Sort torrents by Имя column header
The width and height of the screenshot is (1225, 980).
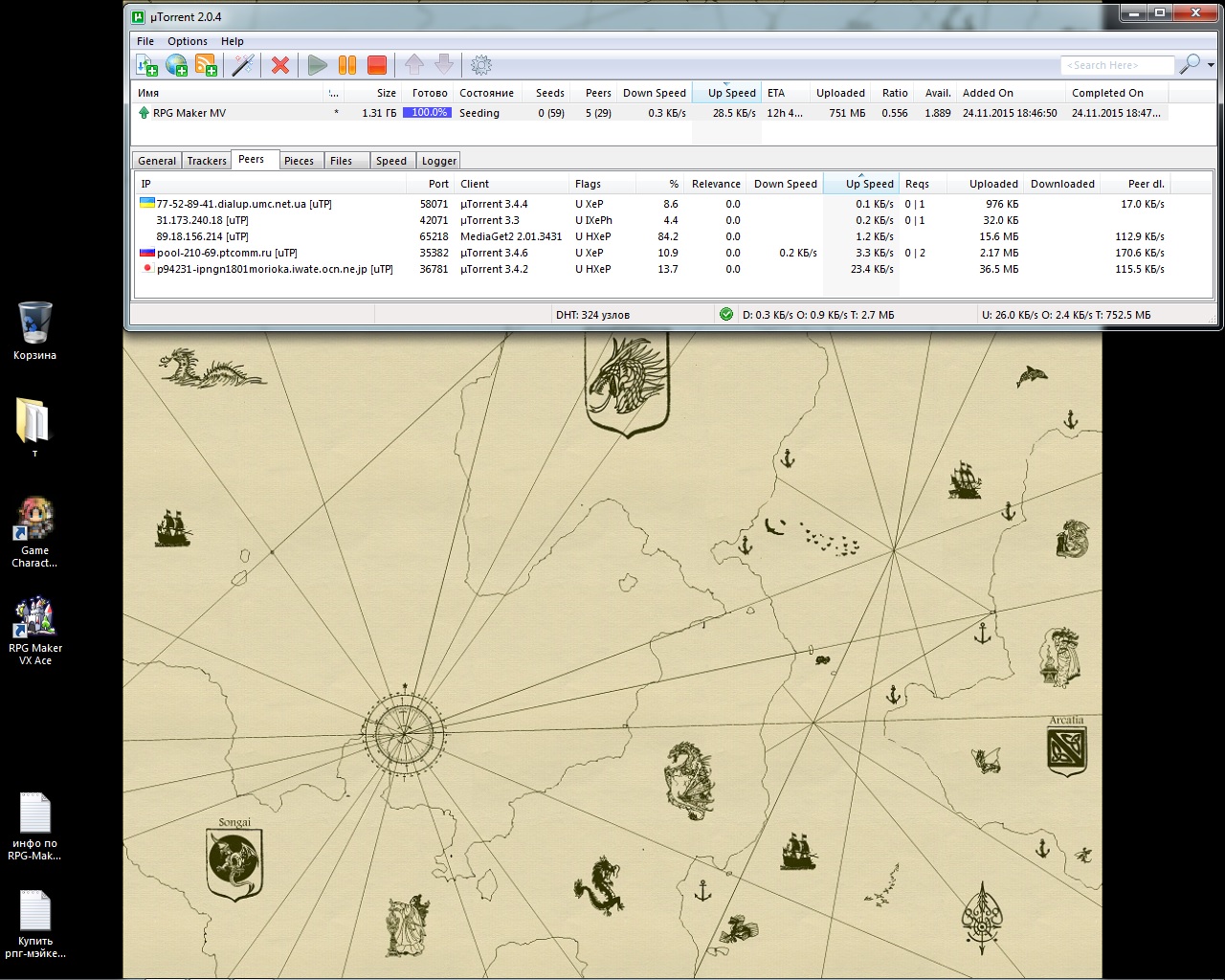tap(227, 93)
